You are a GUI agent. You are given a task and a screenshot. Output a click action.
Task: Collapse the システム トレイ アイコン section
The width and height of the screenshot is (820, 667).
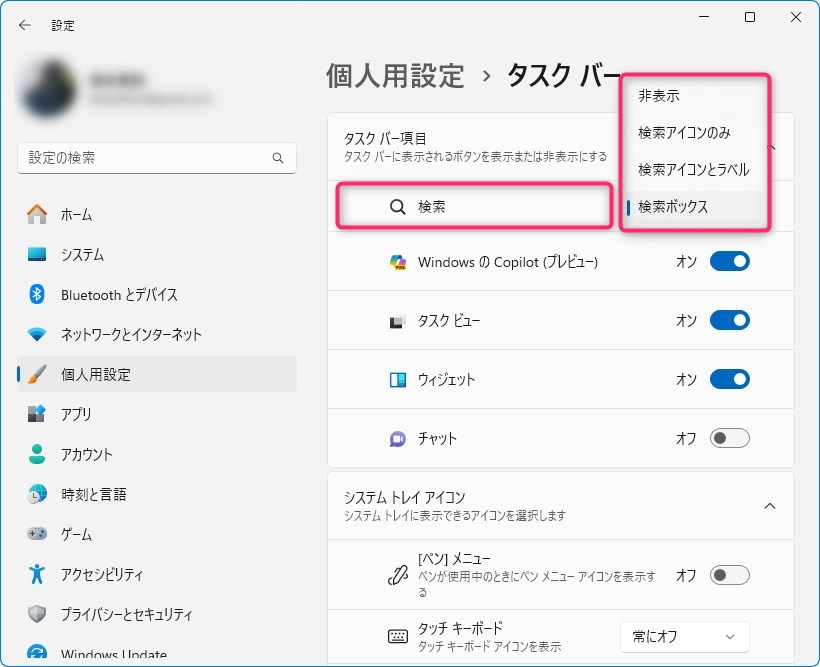(770, 506)
